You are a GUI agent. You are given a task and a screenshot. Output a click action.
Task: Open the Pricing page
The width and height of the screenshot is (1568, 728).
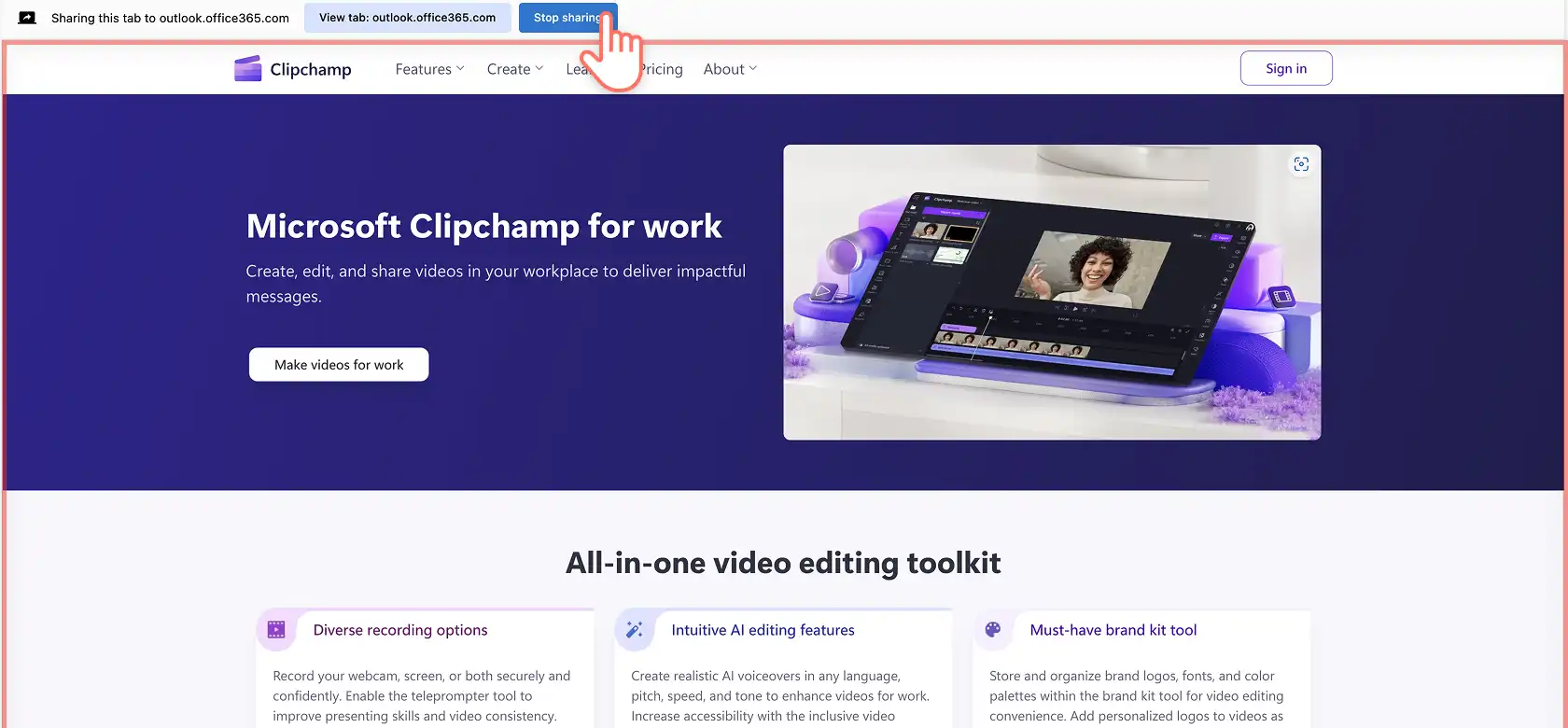coord(663,69)
